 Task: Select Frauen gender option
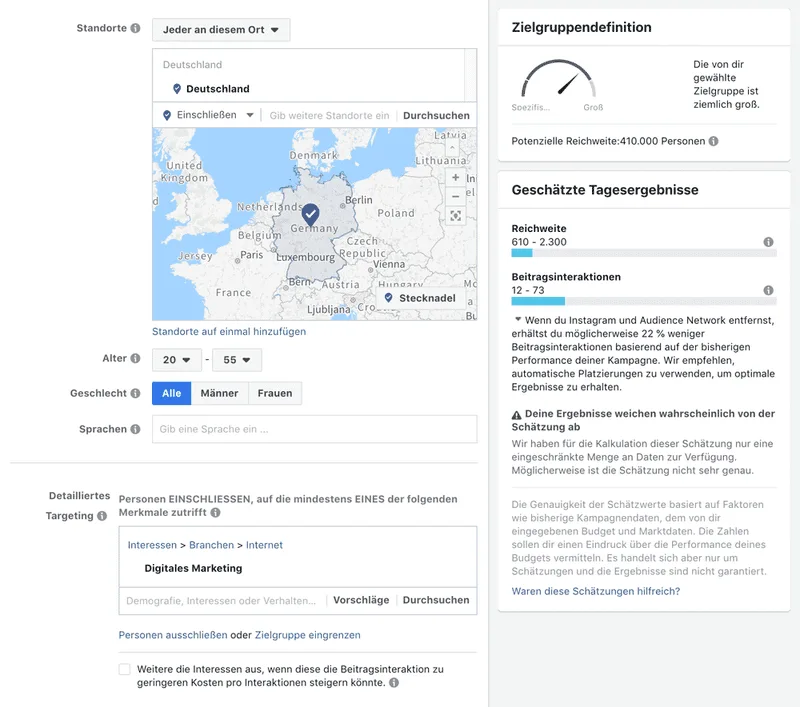275,393
